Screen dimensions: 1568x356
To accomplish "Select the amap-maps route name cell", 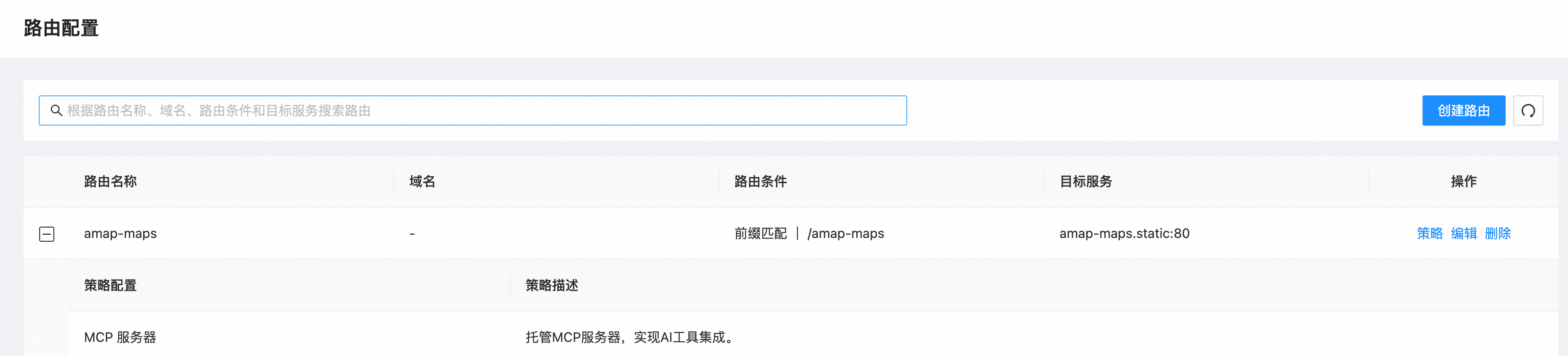I will [120, 234].
